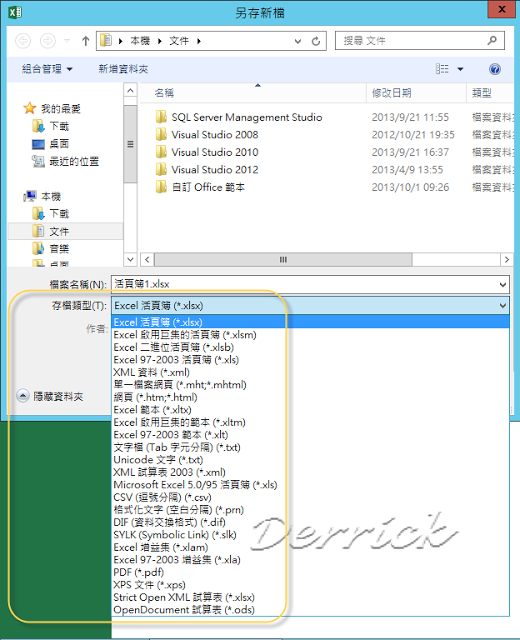Select Visual Studio 2008 folder
This screenshot has width=520, height=640.
tap(215, 135)
